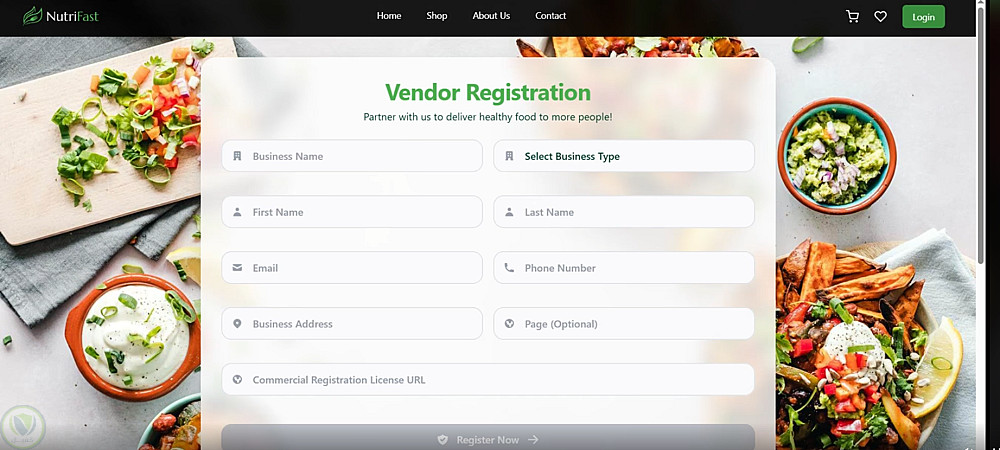
Task: Focus the First Name input
Action: coord(352,212)
